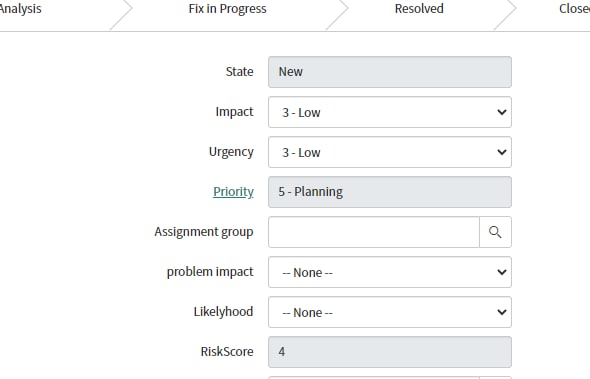Expand the problem impact dropdown
The image size is (590, 379).
(x=390, y=272)
